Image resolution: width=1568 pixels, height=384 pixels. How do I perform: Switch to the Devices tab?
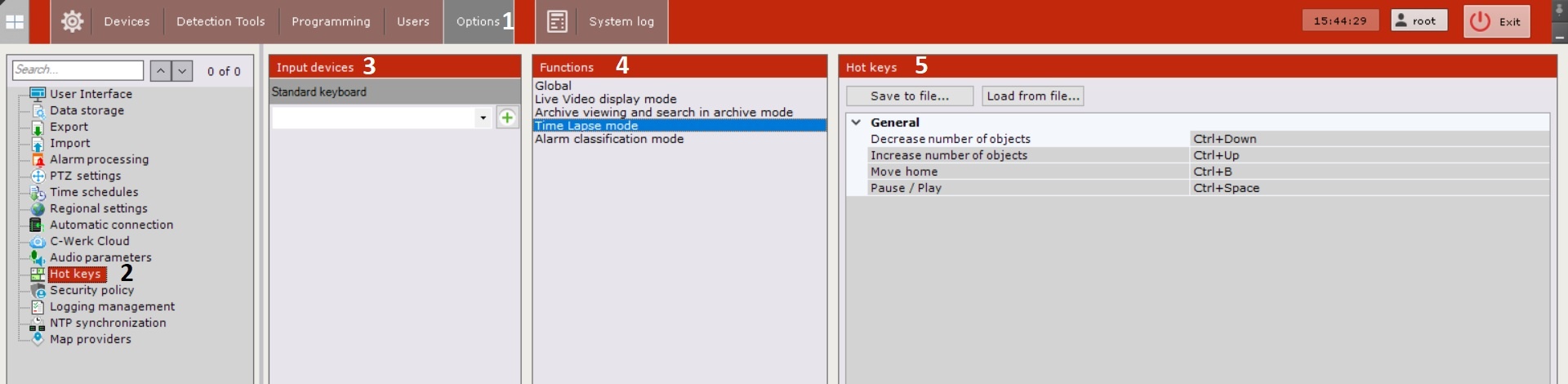pos(127,21)
